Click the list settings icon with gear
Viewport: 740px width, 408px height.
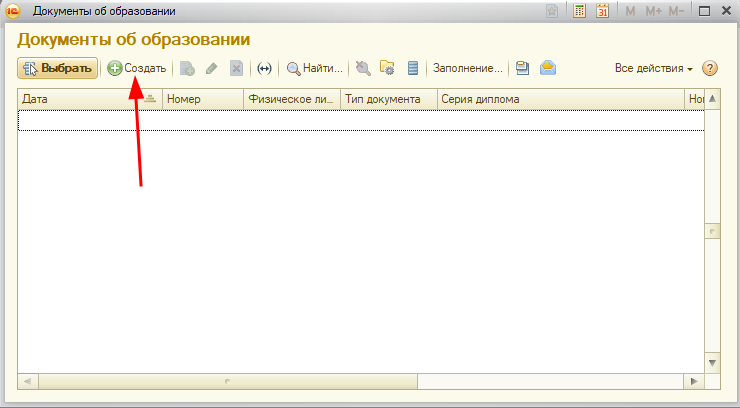387,68
